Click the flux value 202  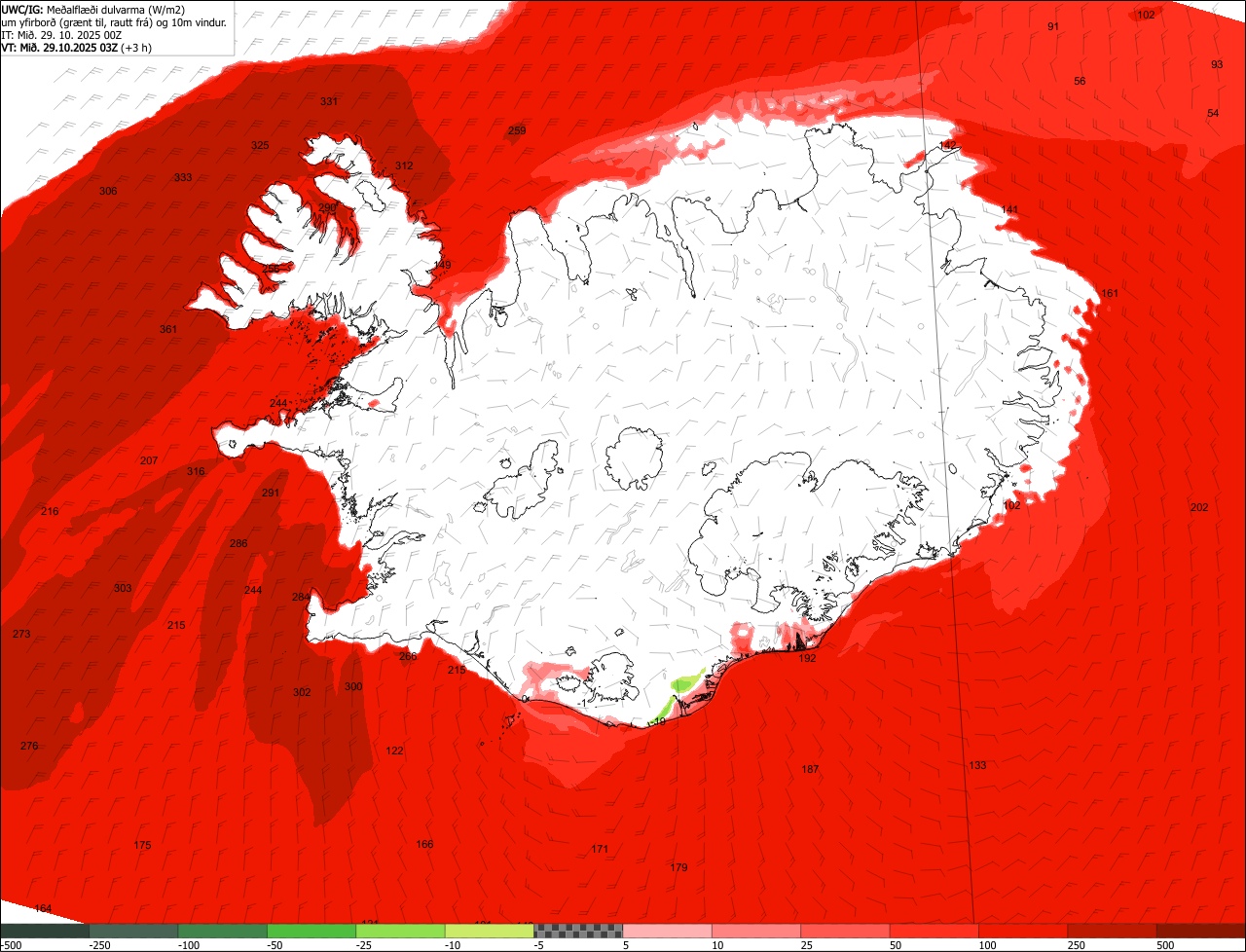pyautogui.click(x=1199, y=507)
